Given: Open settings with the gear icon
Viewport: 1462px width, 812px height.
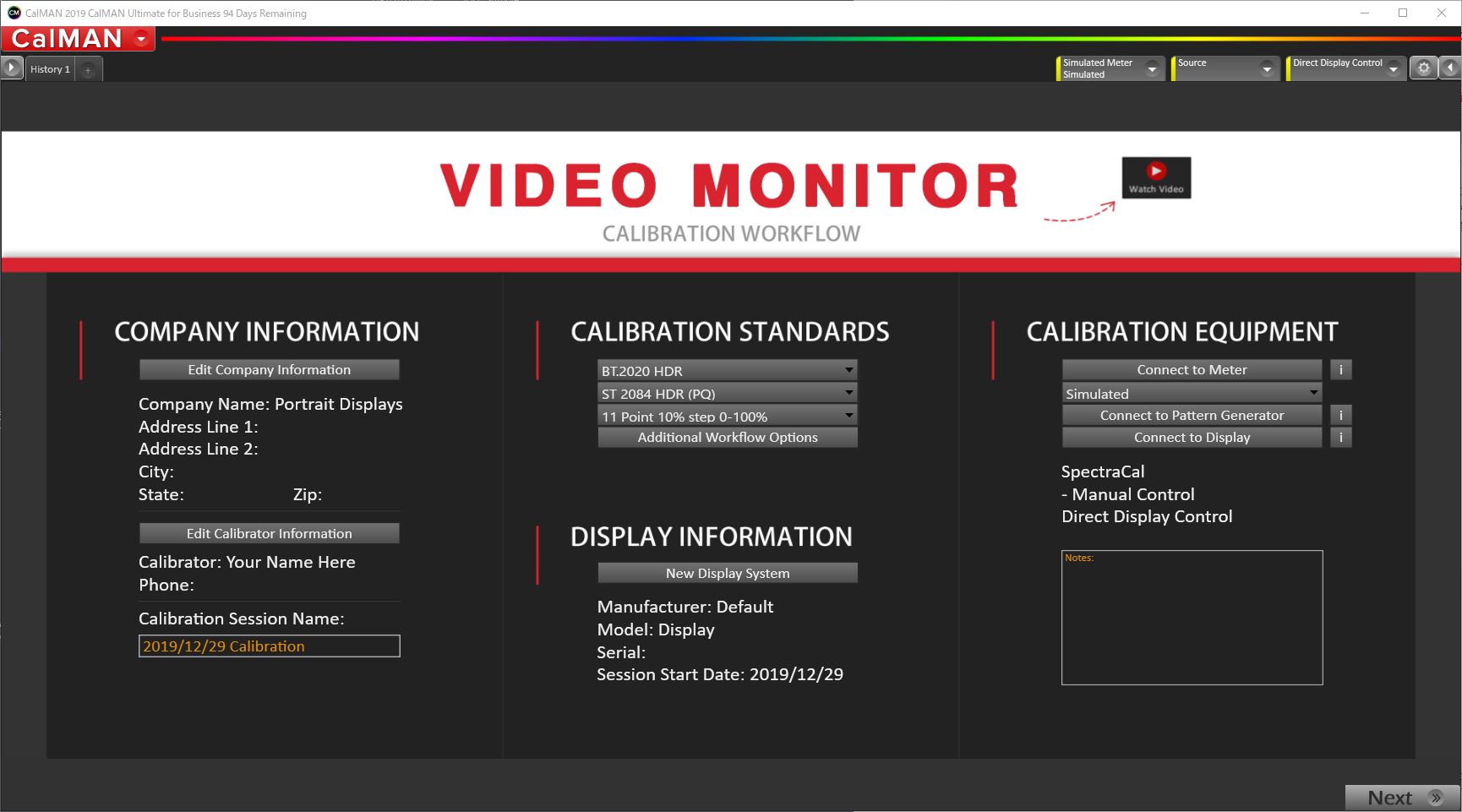Looking at the screenshot, I should pos(1424,68).
